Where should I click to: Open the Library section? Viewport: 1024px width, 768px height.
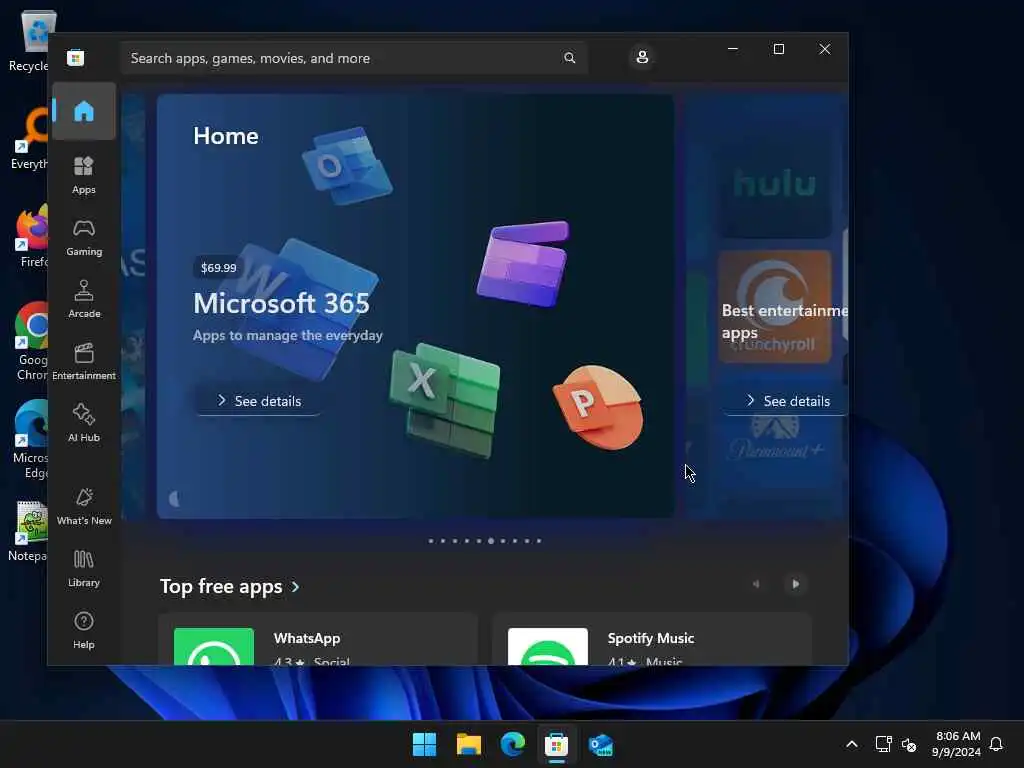coord(84,568)
